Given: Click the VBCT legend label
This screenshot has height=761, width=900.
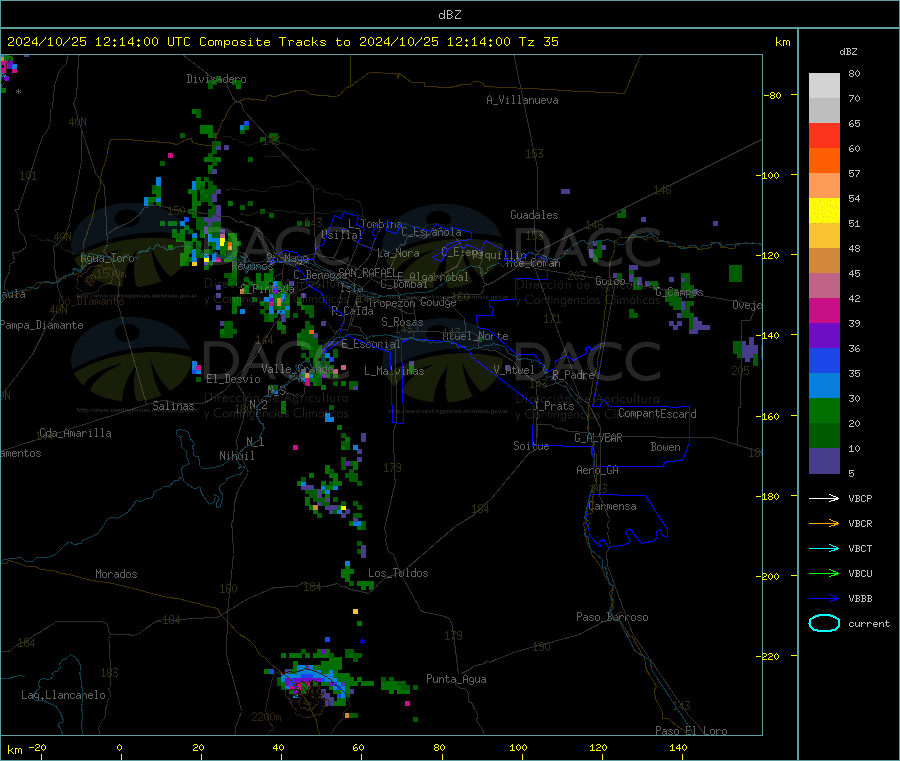Looking at the screenshot, I should pyautogui.click(x=860, y=549).
